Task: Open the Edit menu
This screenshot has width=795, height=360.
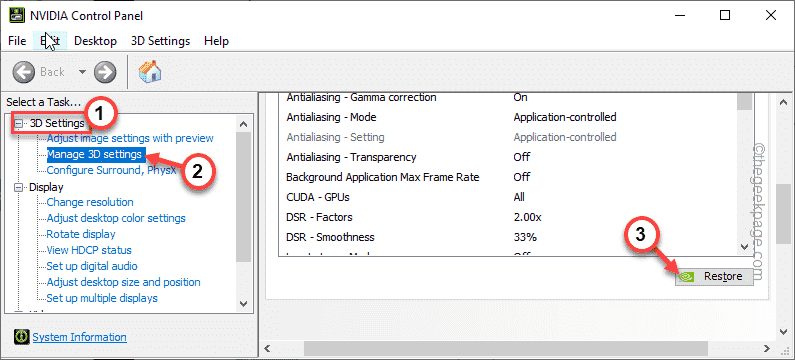Action: pos(50,41)
